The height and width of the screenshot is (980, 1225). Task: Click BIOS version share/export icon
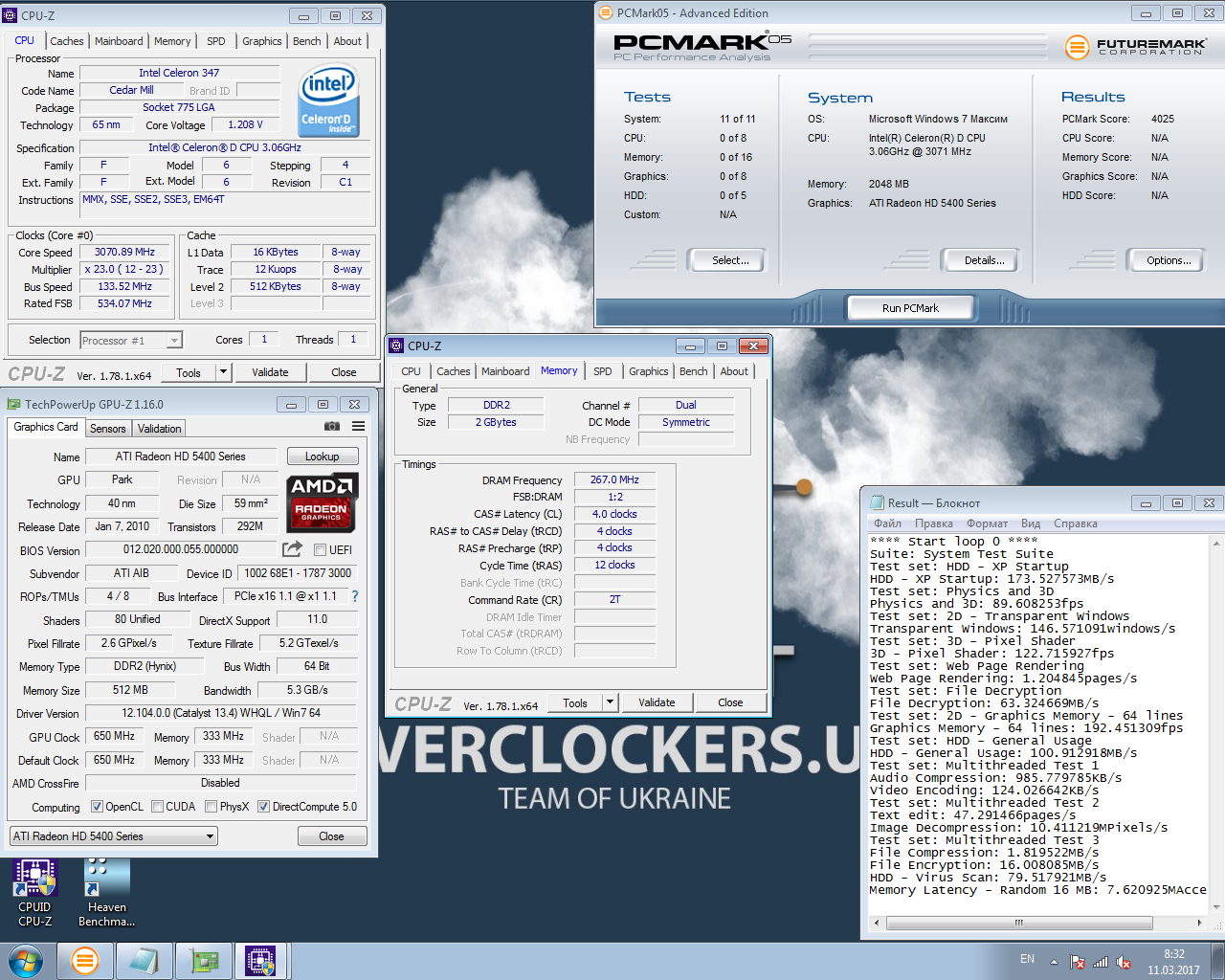292,549
